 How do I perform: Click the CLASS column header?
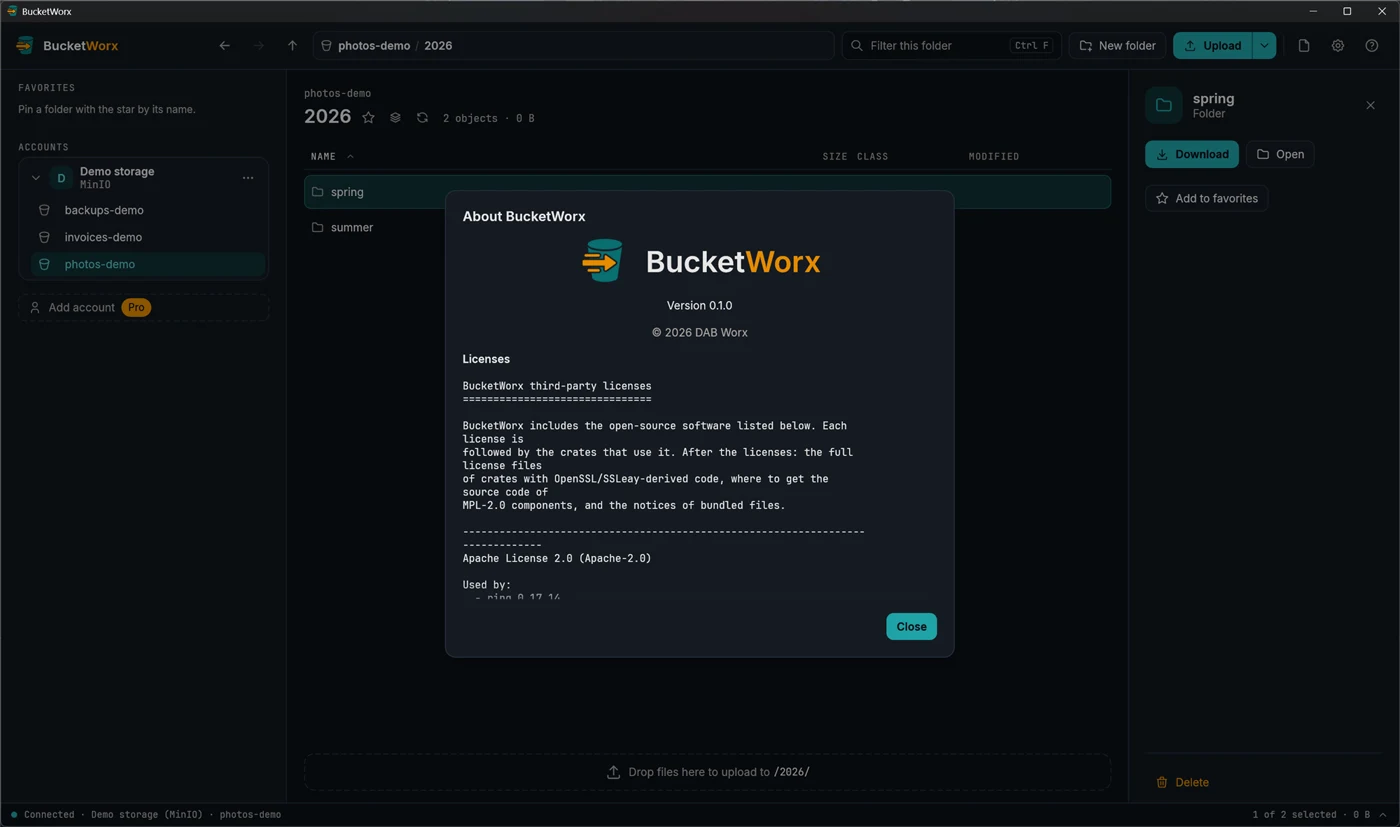click(872, 157)
